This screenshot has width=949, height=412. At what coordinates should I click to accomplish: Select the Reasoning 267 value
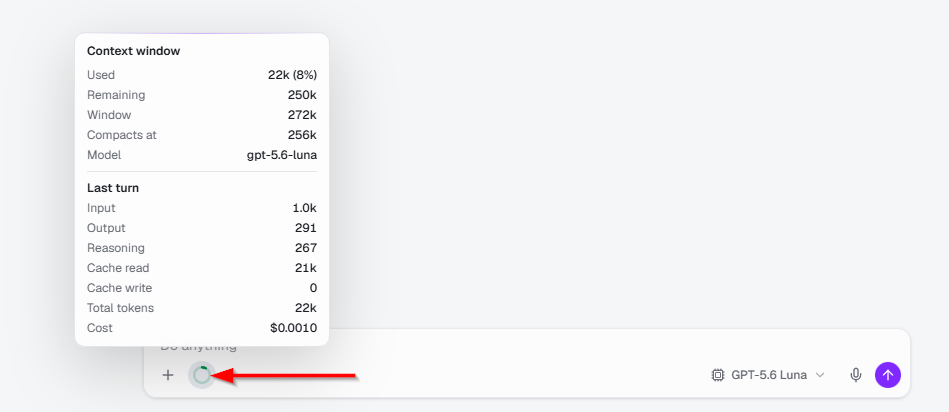tap(306, 248)
